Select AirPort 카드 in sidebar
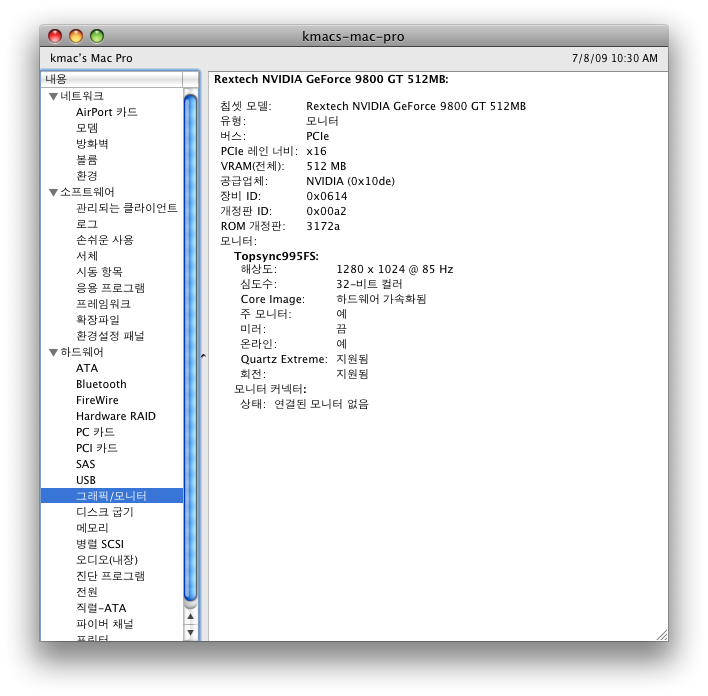 [107, 112]
